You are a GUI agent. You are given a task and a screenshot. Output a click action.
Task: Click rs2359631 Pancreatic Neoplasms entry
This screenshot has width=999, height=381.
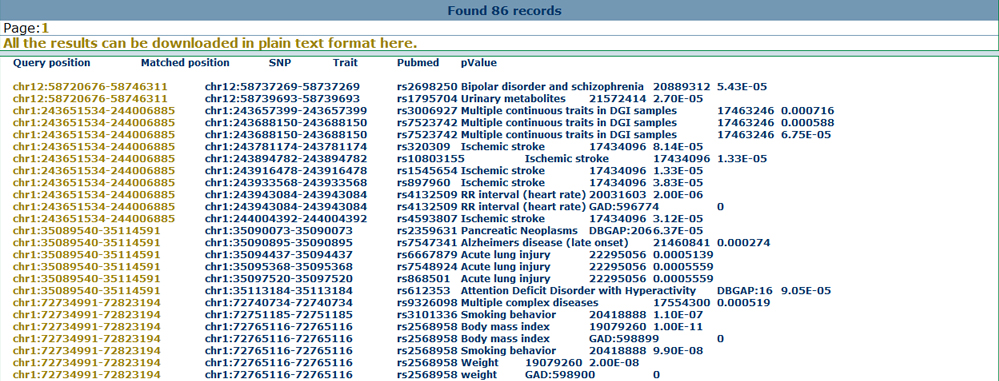pos(487,231)
